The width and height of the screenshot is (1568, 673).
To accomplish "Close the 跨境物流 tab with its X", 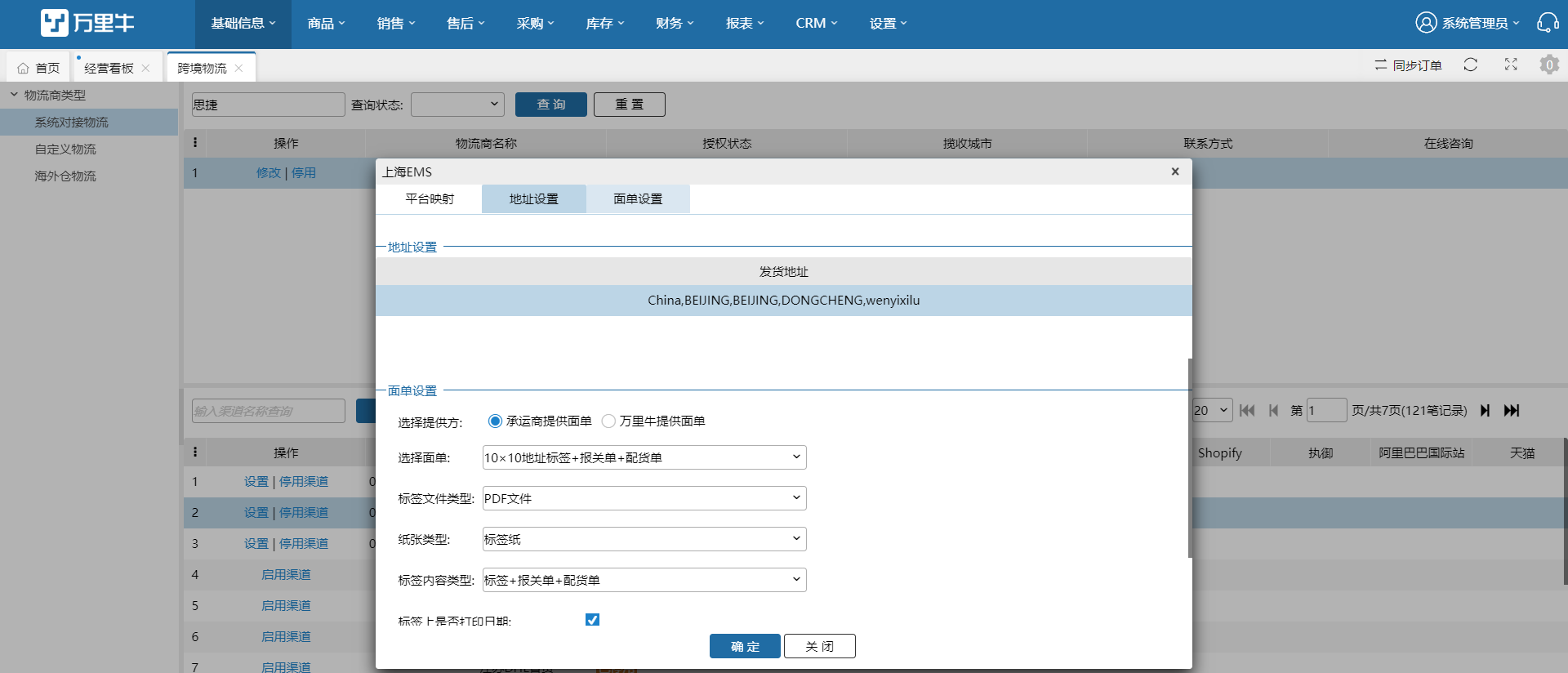I will click(x=238, y=69).
